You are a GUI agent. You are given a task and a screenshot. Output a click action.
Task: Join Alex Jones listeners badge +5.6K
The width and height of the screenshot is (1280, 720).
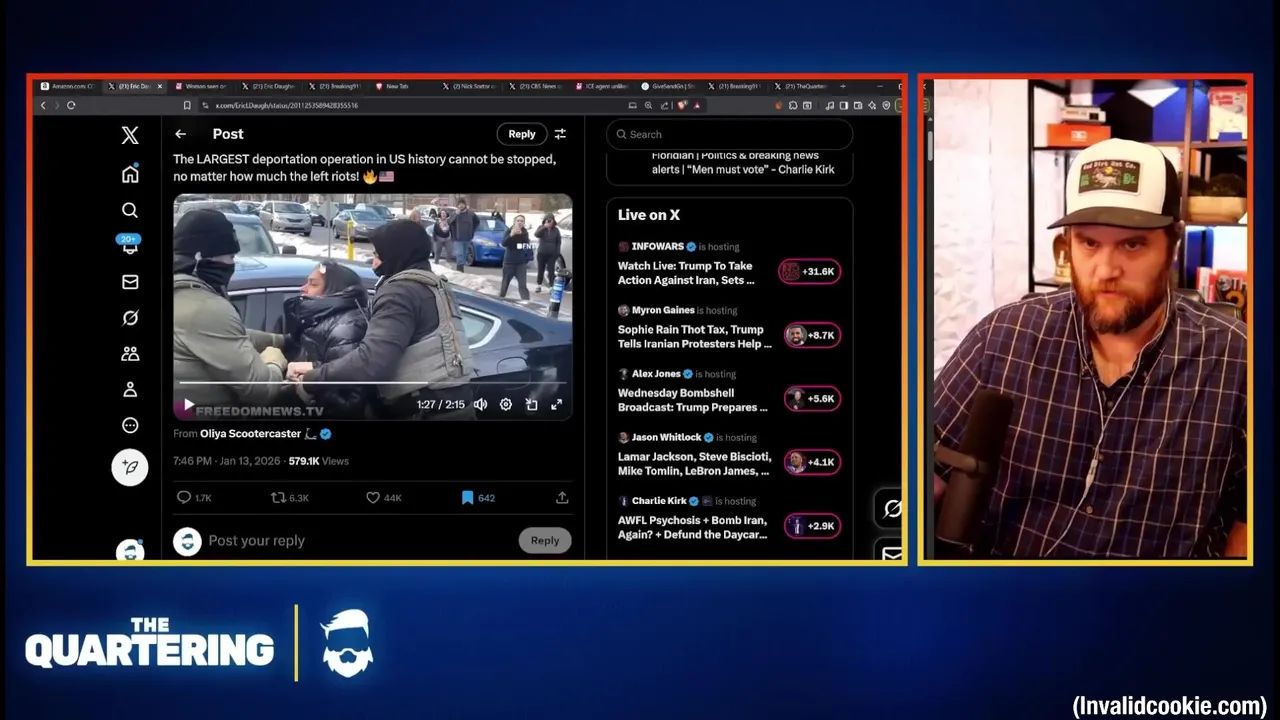[812, 399]
